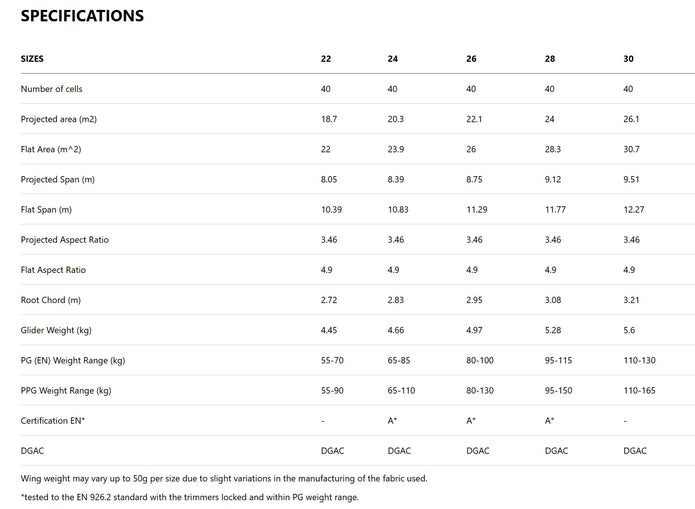Select the Flat Aspect Ratio label

[55, 270]
